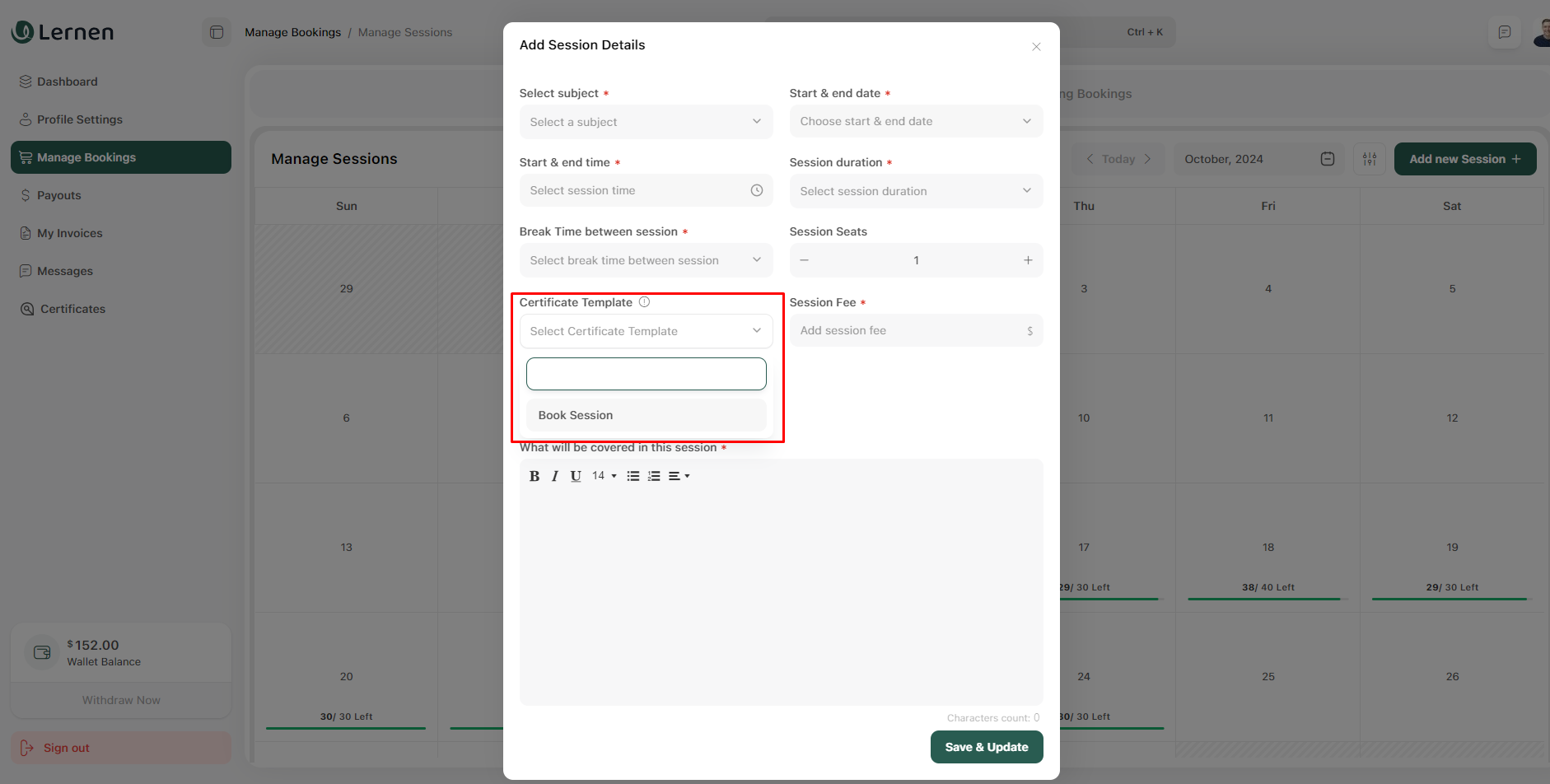Expand the Session duration dropdown
Viewport: 1550px width, 784px height.
click(915, 191)
